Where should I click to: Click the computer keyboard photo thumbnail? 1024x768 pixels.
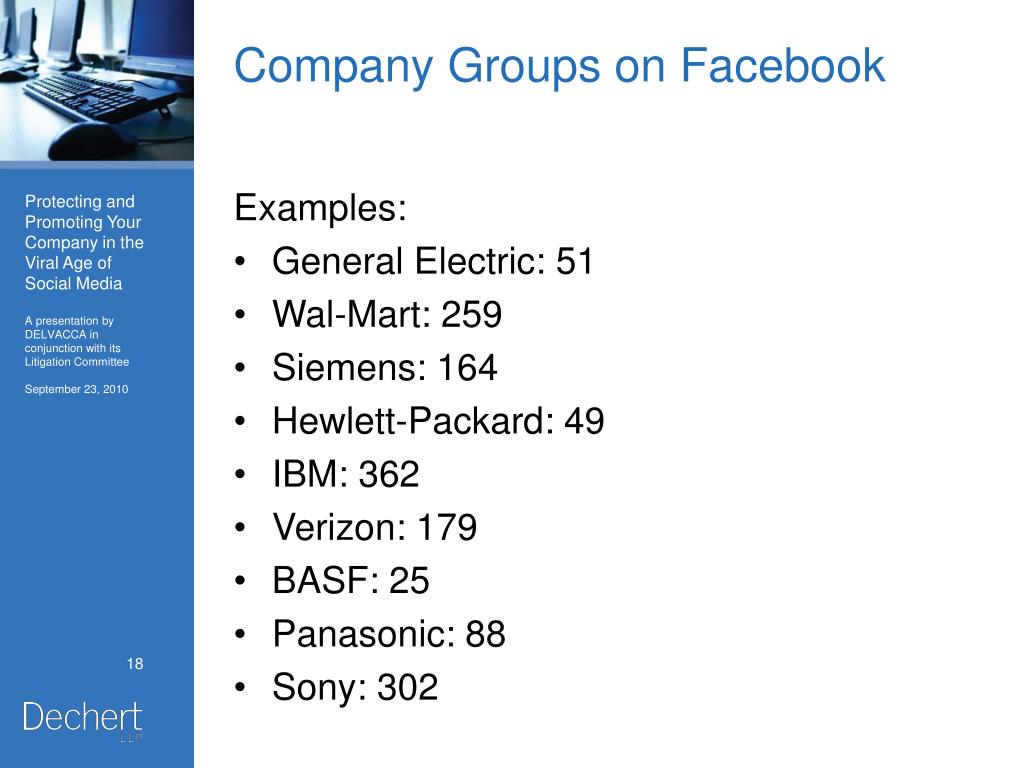[x=97, y=80]
